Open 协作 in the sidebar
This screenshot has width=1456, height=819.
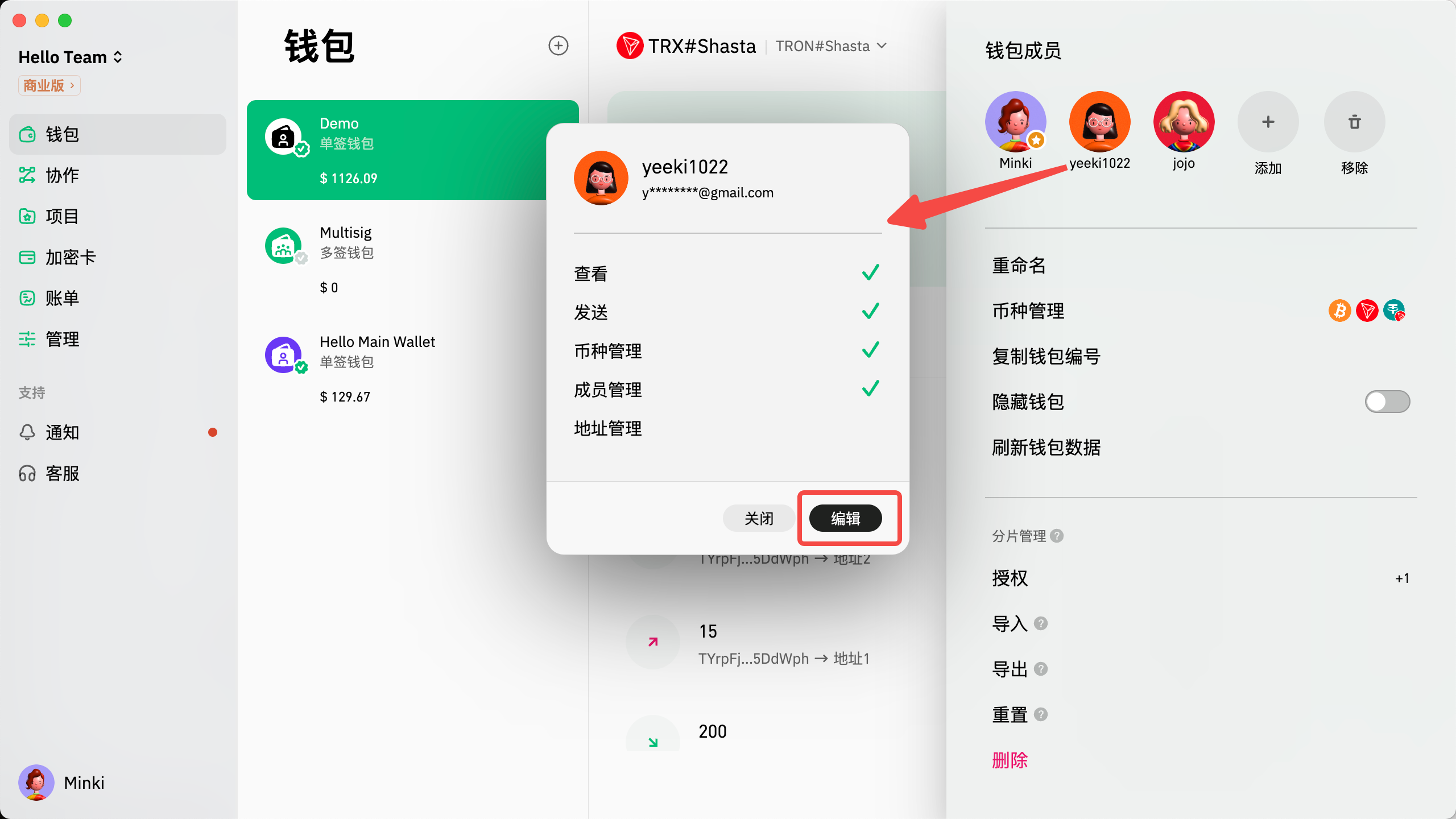[62, 175]
